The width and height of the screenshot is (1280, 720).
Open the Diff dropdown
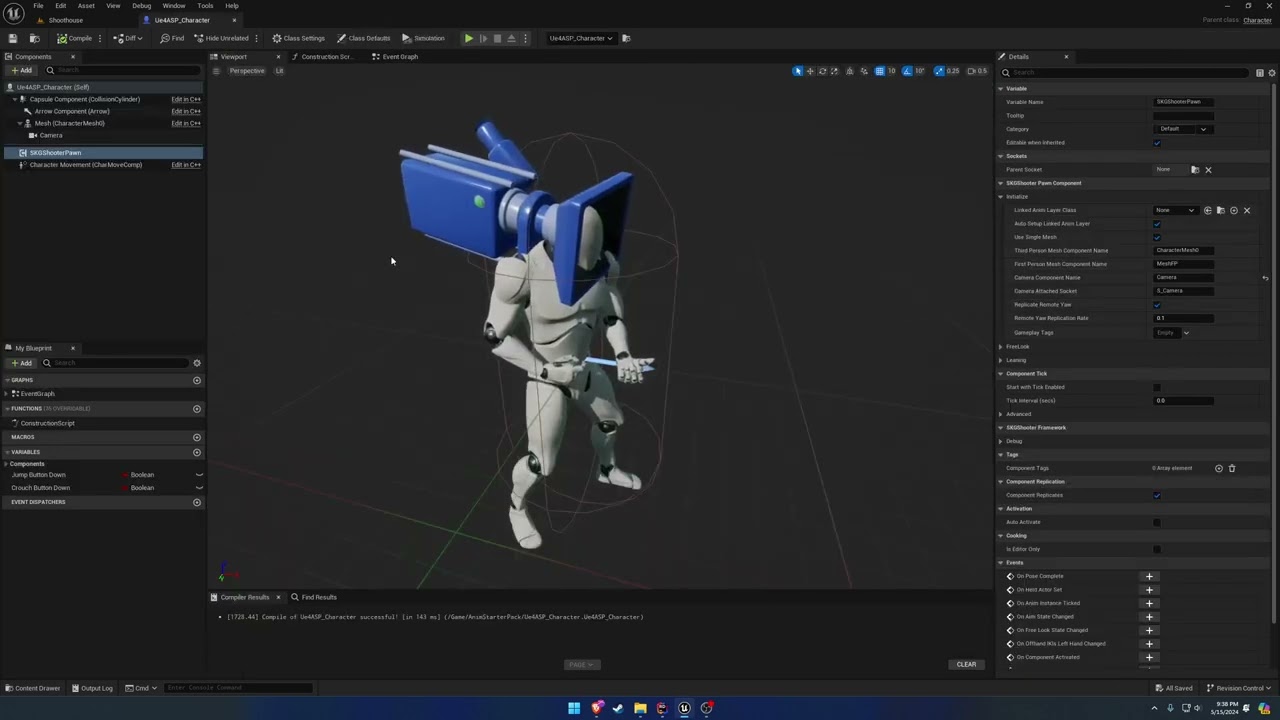pos(126,38)
